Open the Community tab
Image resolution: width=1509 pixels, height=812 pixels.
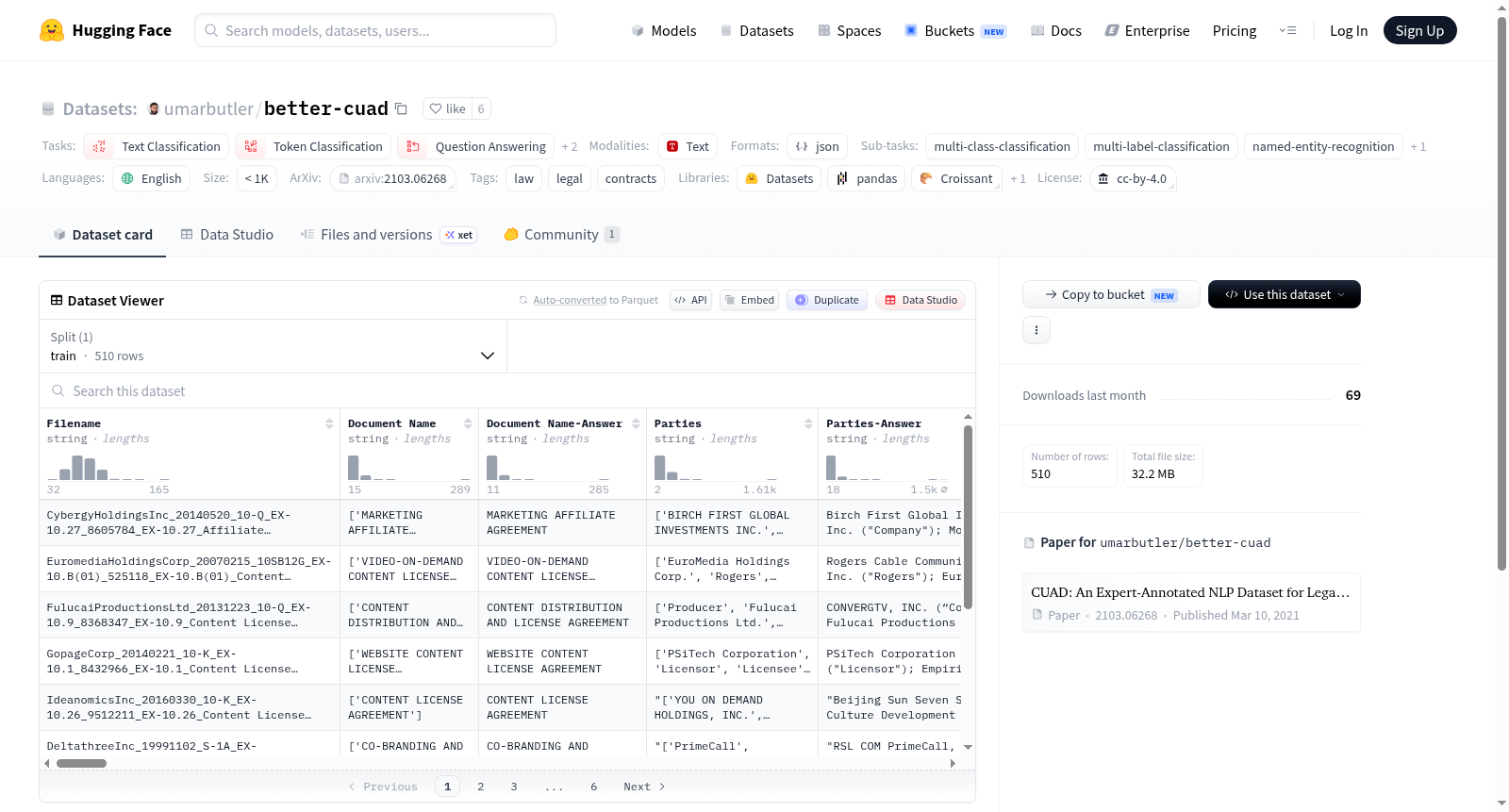pos(561,235)
